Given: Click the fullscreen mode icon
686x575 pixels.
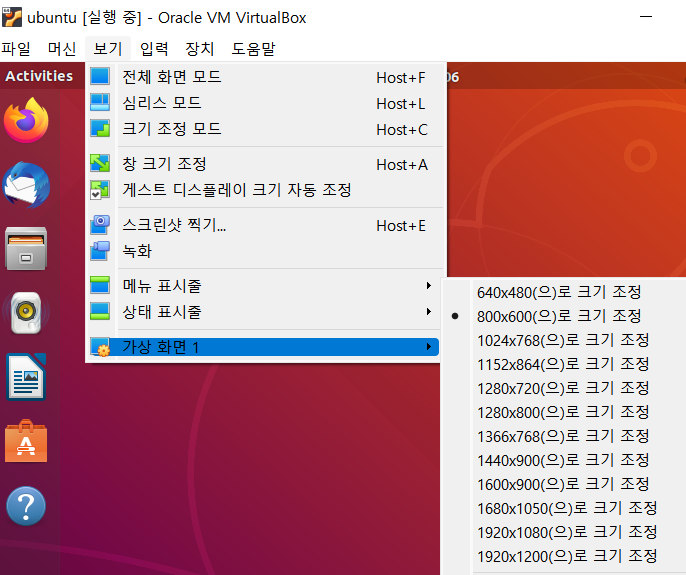Looking at the screenshot, I should click(100, 77).
